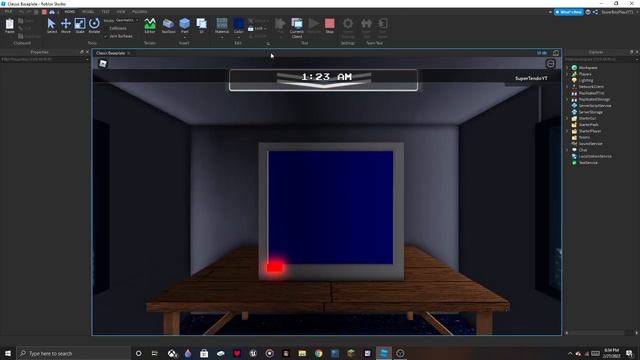Screen dimensions: 640x360
Task: Click the red glowing button on the monitor
Action: point(275,267)
